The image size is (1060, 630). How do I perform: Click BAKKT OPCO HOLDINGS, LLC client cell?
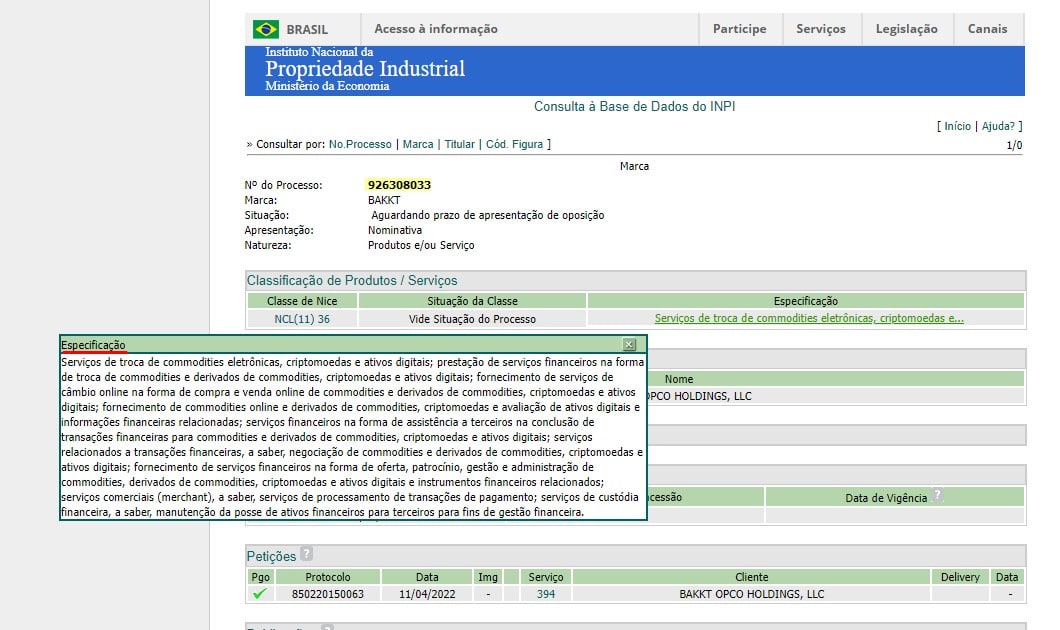[x=752, y=594]
